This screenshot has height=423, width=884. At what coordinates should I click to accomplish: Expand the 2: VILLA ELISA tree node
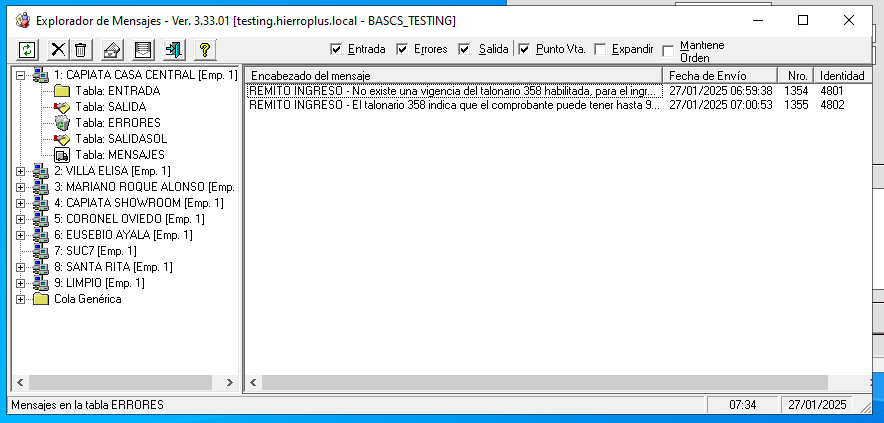[20, 171]
